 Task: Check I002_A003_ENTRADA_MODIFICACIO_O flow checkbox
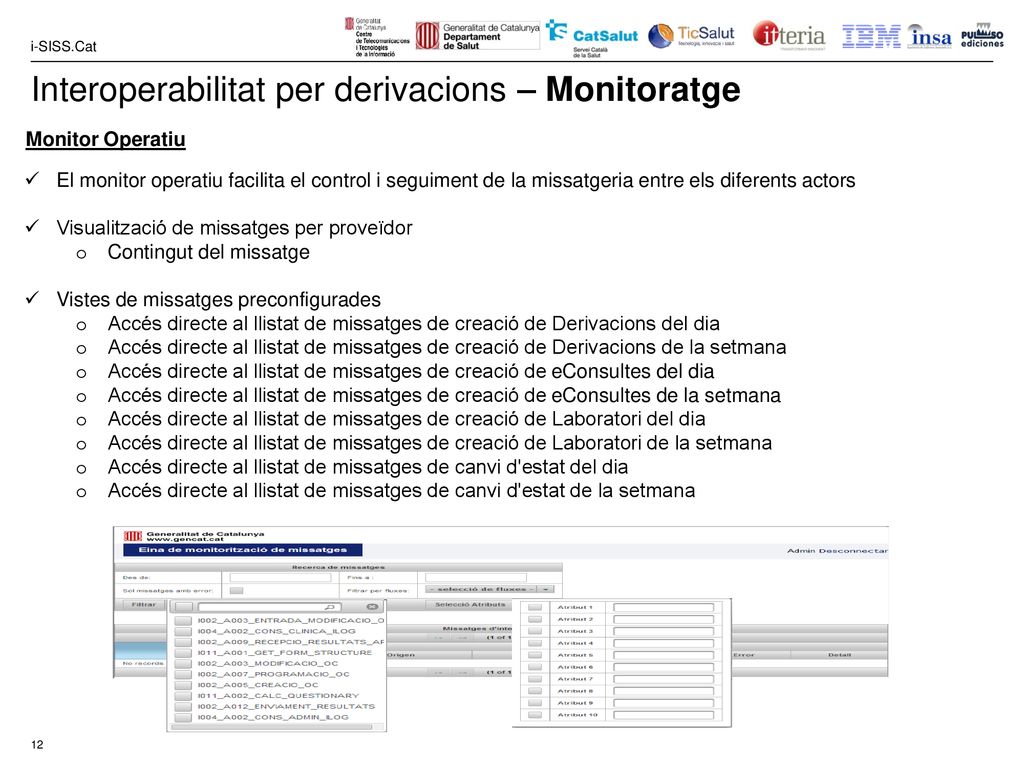[x=183, y=620]
